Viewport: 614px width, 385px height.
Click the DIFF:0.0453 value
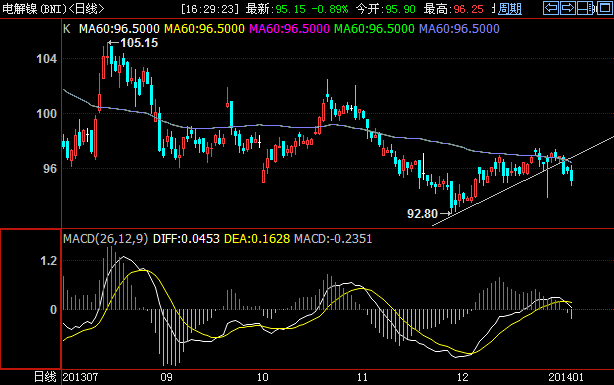point(186,239)
